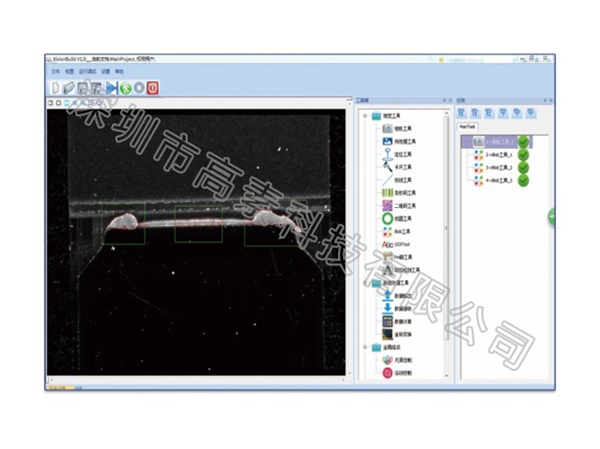
Task: Click the image view horizontal scrollbar
Action: tap(197, 380)
